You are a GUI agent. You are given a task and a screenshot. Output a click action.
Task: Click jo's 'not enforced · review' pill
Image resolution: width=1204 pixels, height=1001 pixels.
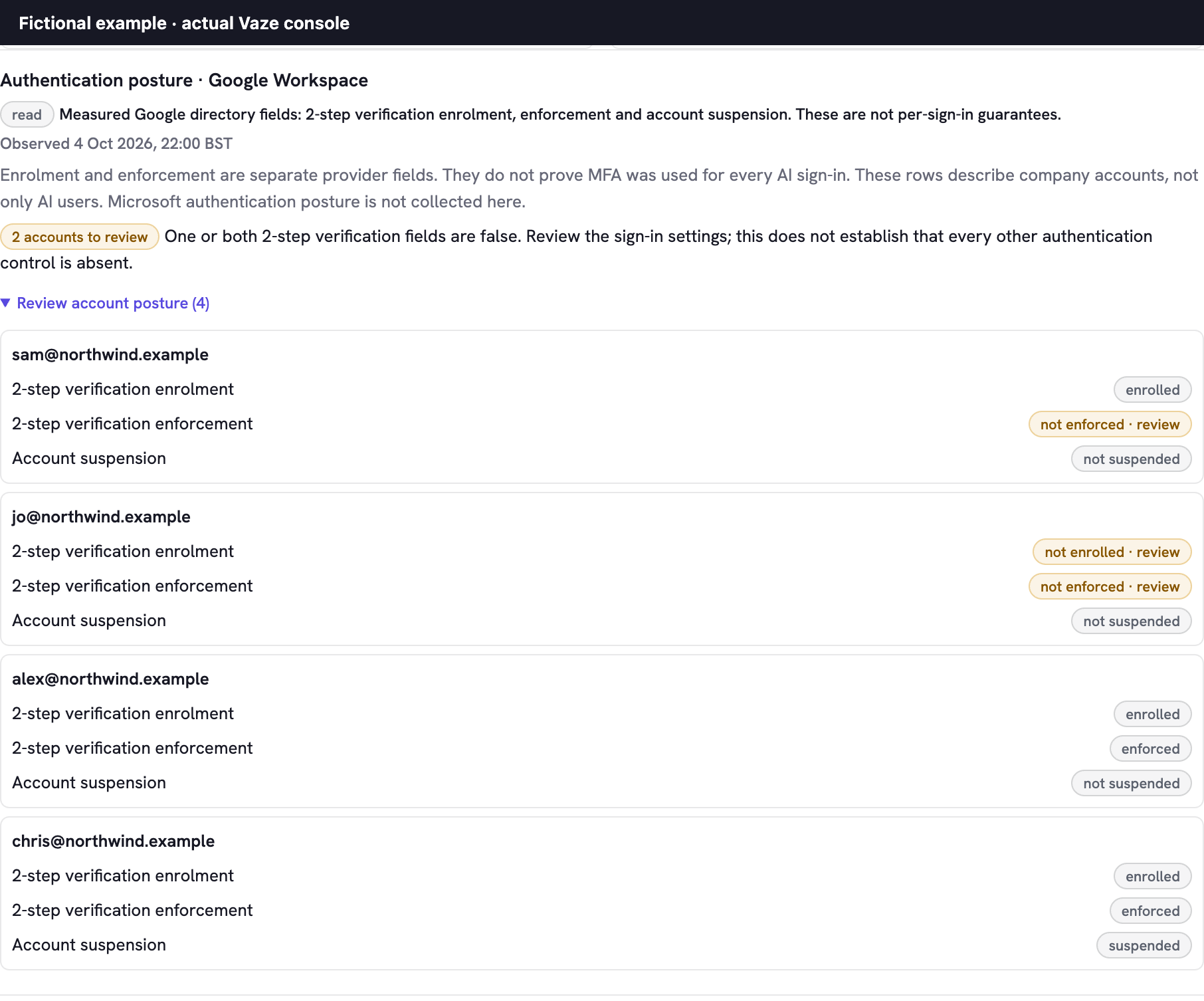tap(1110, 586)
